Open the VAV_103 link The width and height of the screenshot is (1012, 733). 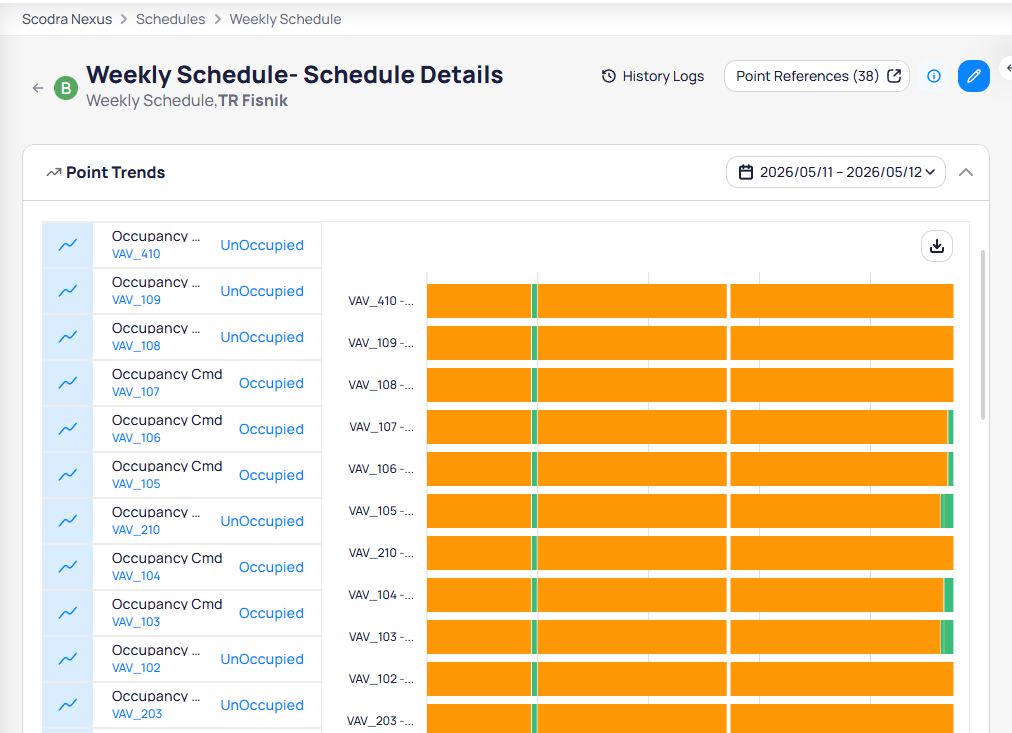point(136,622)
